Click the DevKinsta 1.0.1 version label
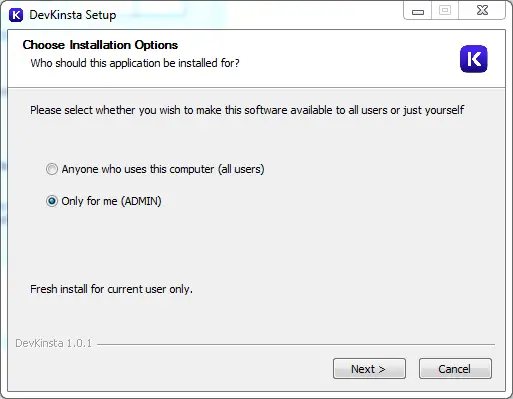Viewport: 513px width, 399px height. coord(53,343)
